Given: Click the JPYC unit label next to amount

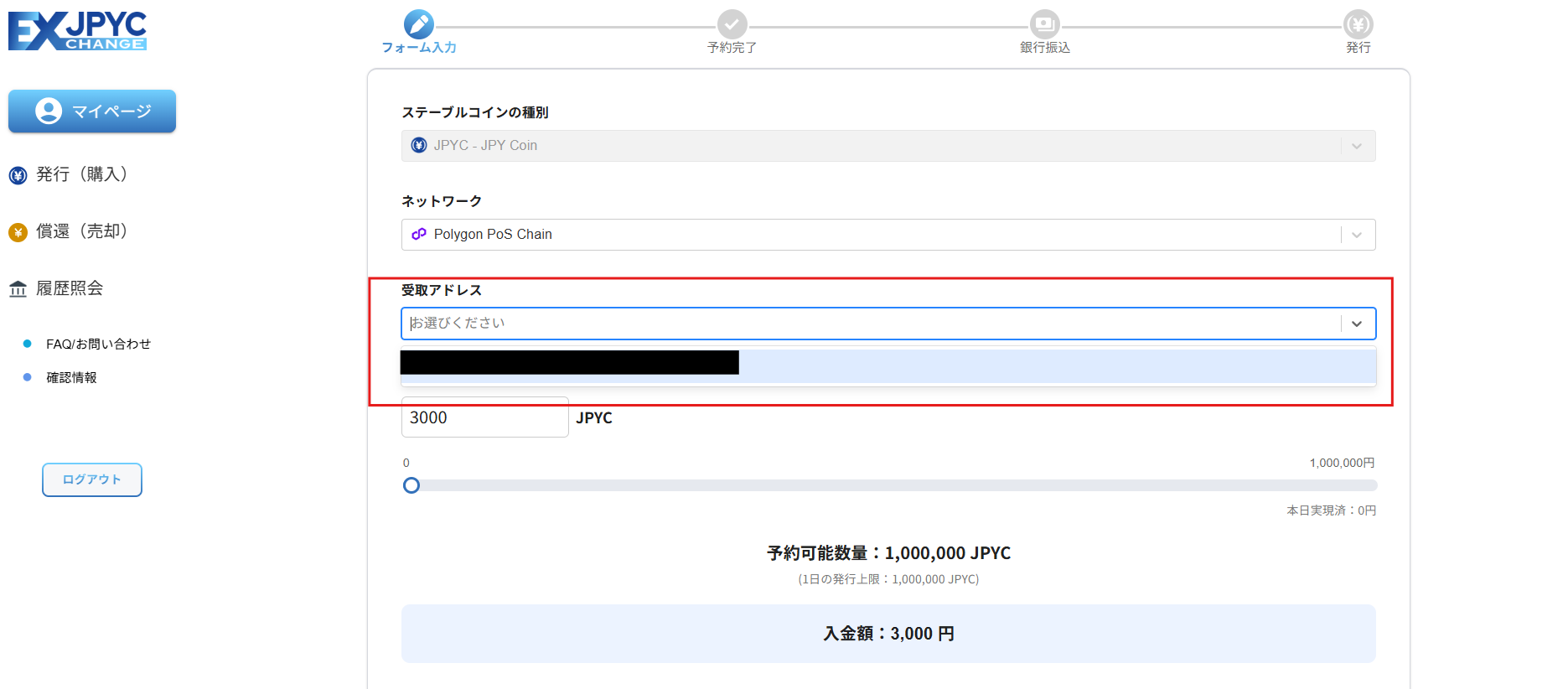Looking at the screenshot, I should coord(594,417).
